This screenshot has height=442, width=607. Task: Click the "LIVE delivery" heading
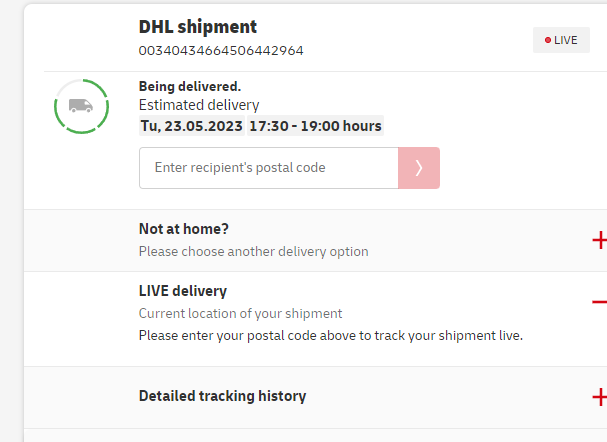[183, 291]
